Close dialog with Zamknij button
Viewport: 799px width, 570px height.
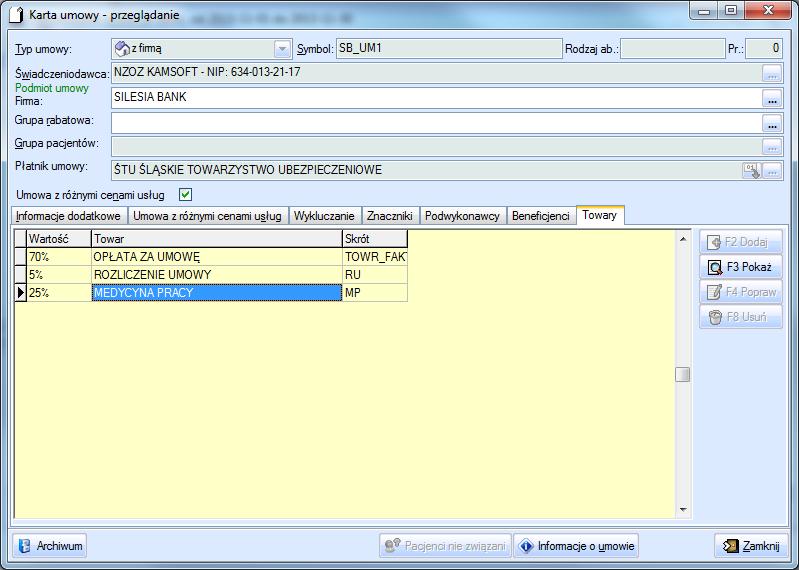[751, 546]
